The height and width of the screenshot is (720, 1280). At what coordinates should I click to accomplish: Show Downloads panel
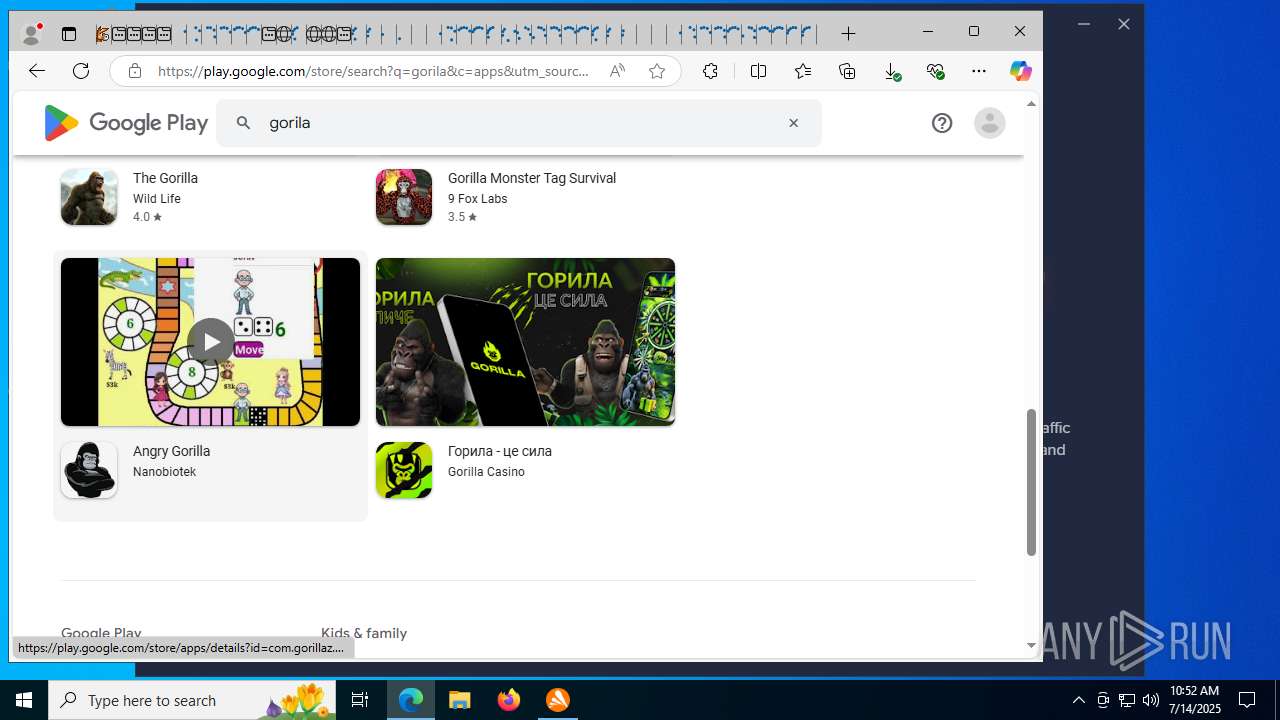(891, 71)
